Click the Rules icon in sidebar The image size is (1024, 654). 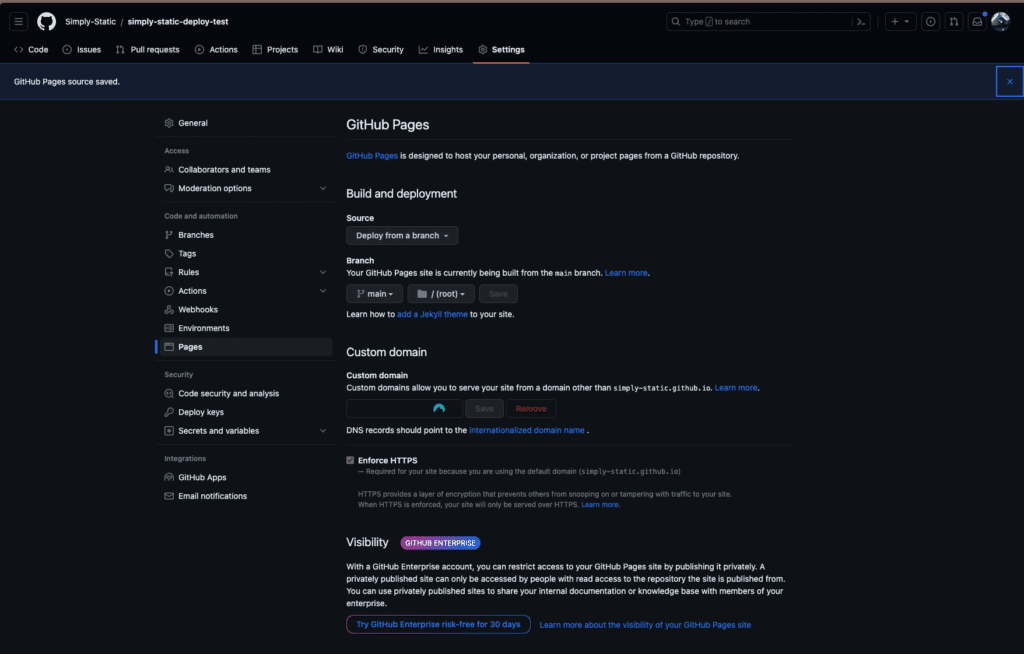(x=169, y=272)
